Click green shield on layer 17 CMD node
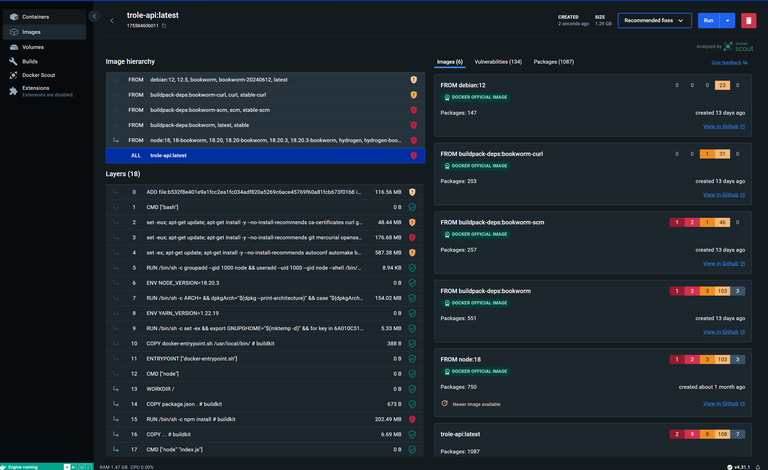This screenshot has width=768, height=470. (x=412, y=450)
